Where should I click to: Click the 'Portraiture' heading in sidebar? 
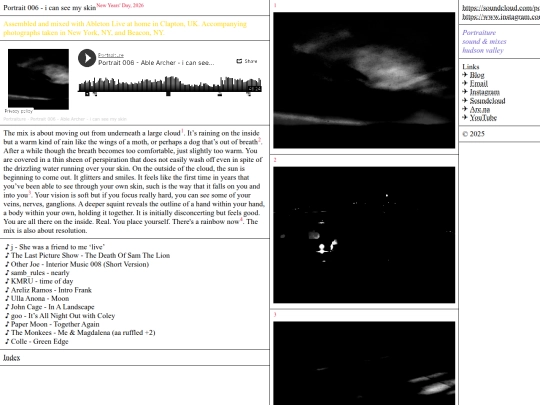click(x=479, y=32)
